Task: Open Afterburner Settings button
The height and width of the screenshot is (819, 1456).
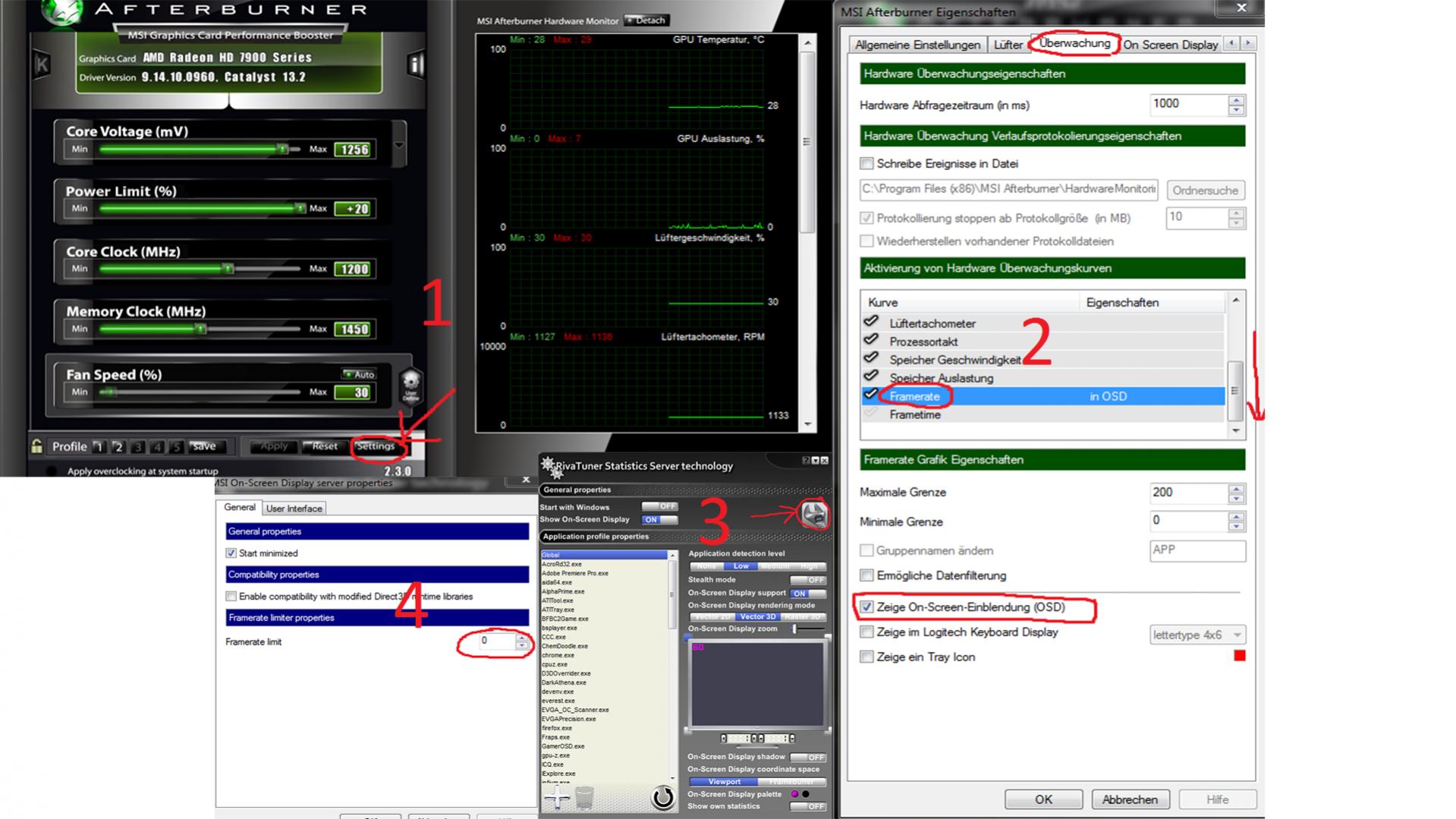Action: tap(376, 446)
